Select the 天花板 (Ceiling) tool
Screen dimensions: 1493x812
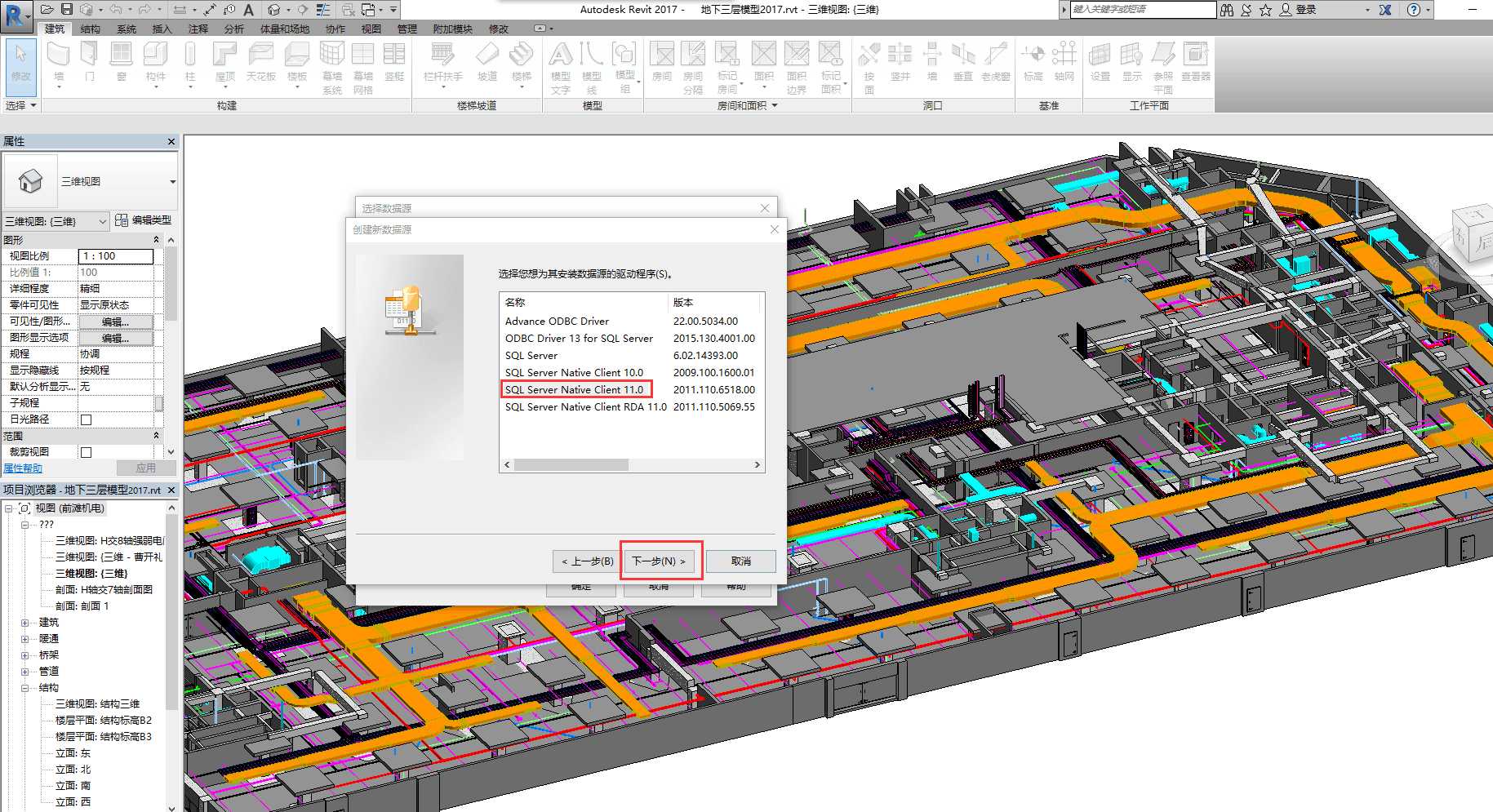pyautogui.click(x=261, y=63)
